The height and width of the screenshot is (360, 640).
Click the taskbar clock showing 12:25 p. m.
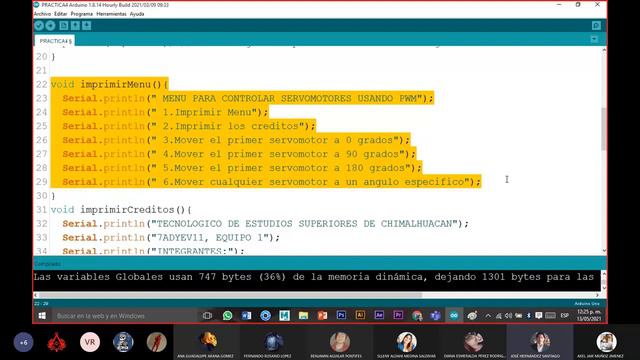pos(589,315)
